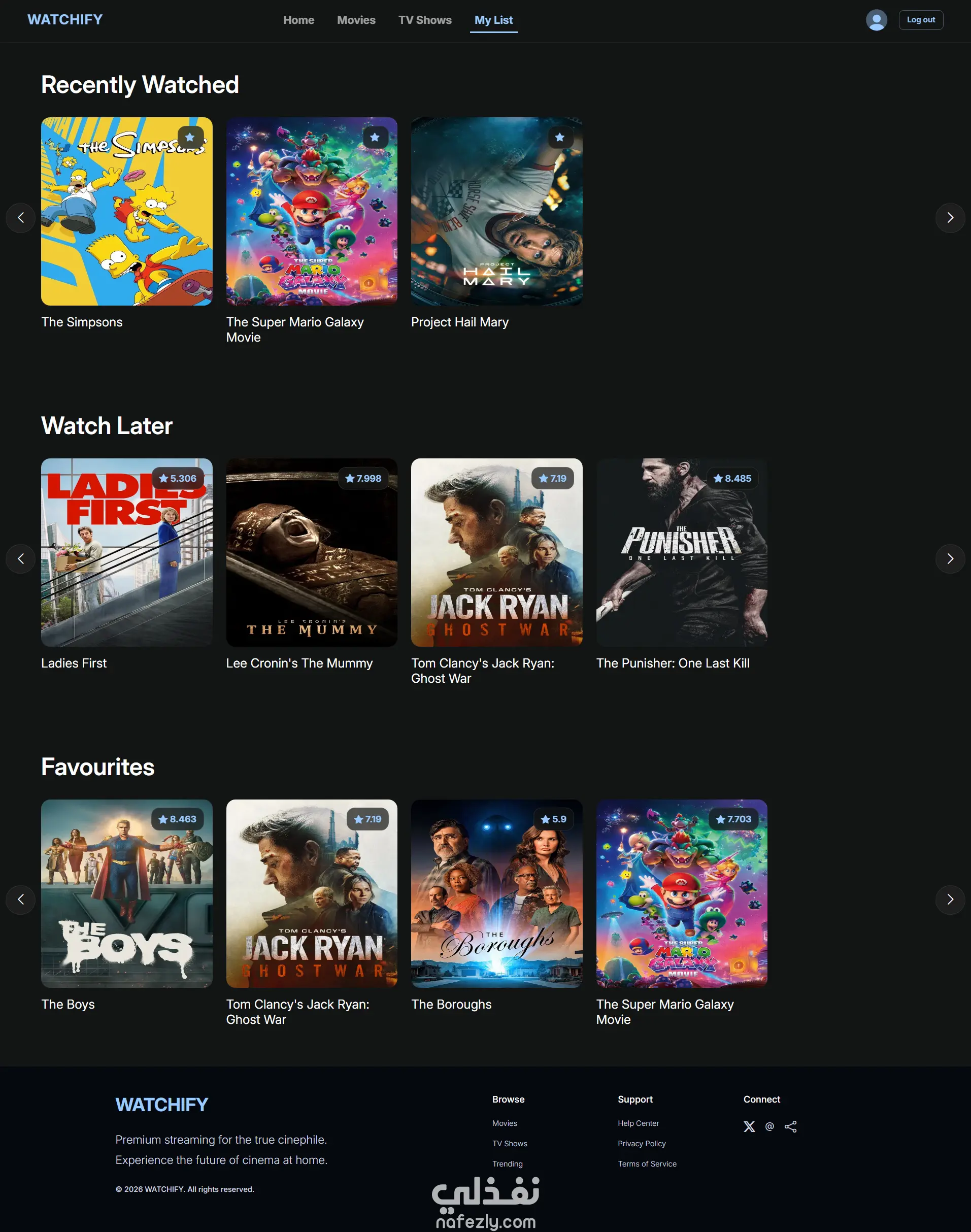This screenshot has width=971, height=1232.
Task: Click the title text "The Boys"
Action: [68, 1005]
